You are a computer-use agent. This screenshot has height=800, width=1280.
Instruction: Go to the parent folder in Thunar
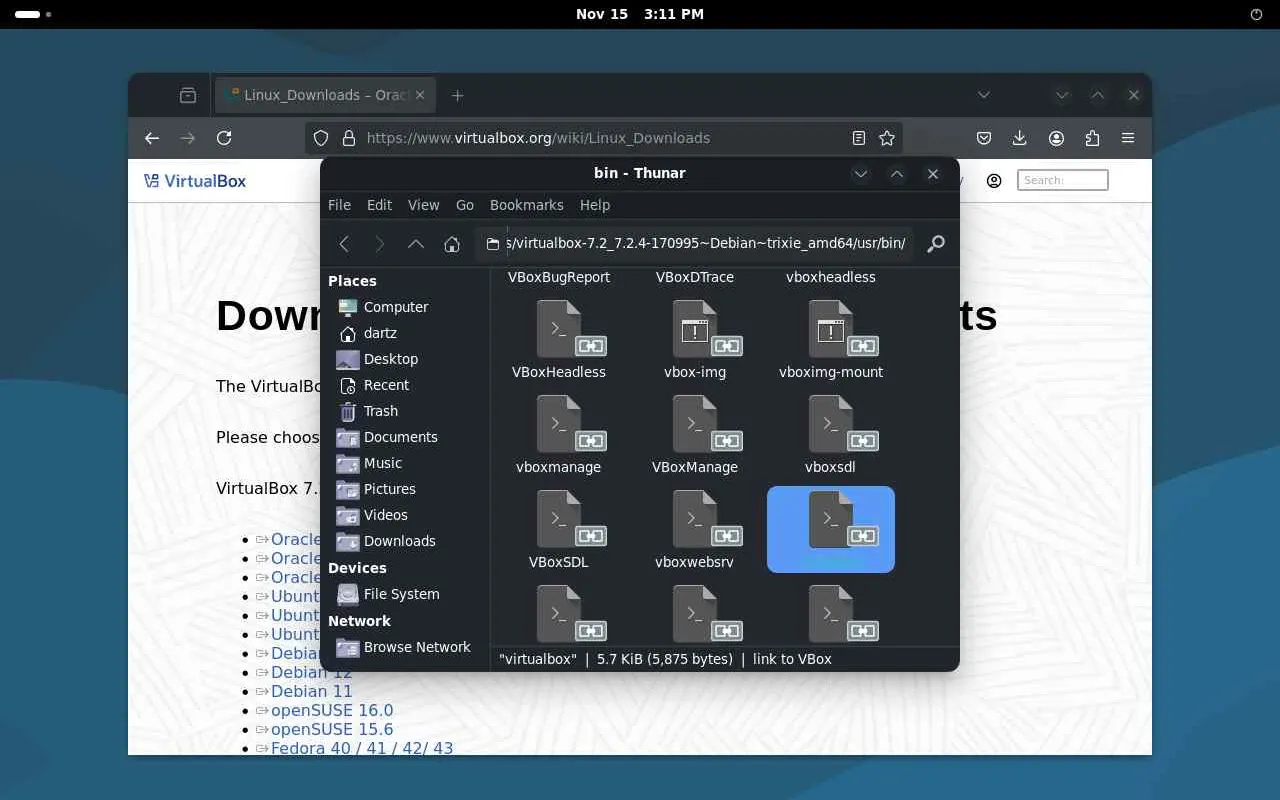point(416,244)
